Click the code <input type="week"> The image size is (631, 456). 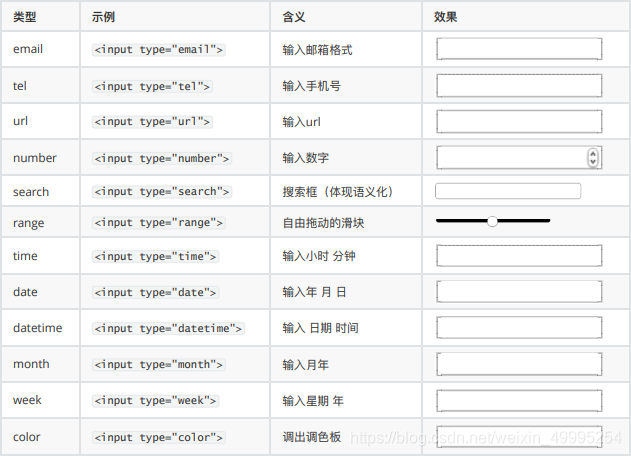pyautogui.click(x=155, y=401)
